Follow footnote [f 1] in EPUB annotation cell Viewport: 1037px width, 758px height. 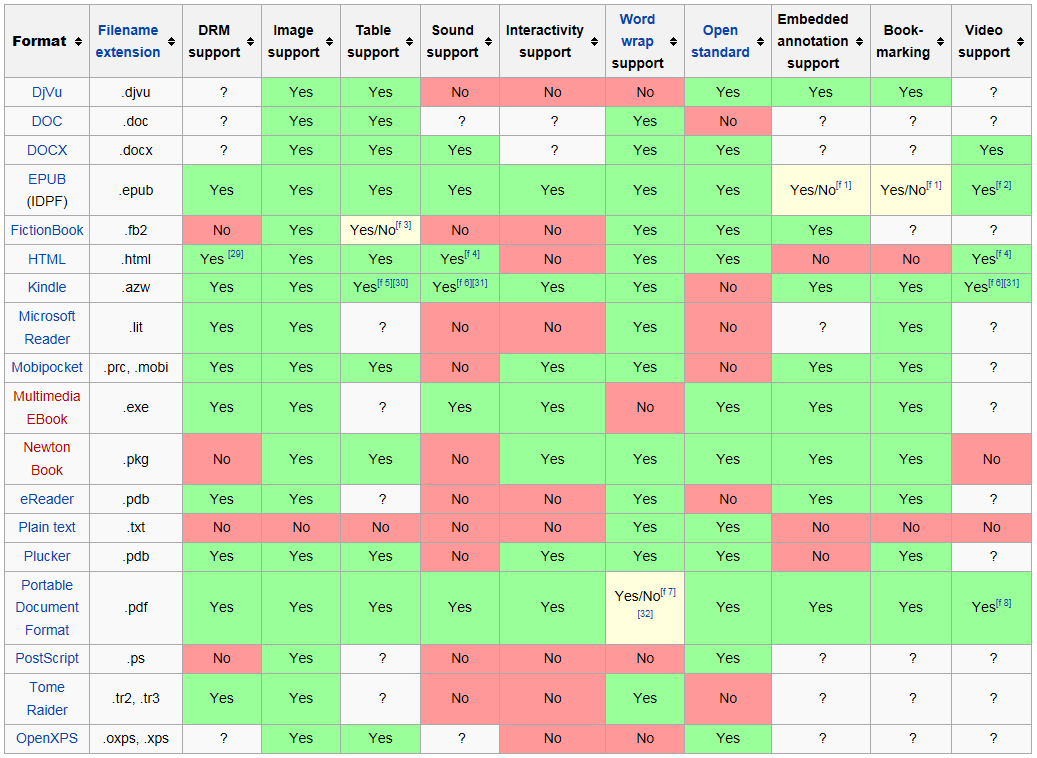coord(844,185)
